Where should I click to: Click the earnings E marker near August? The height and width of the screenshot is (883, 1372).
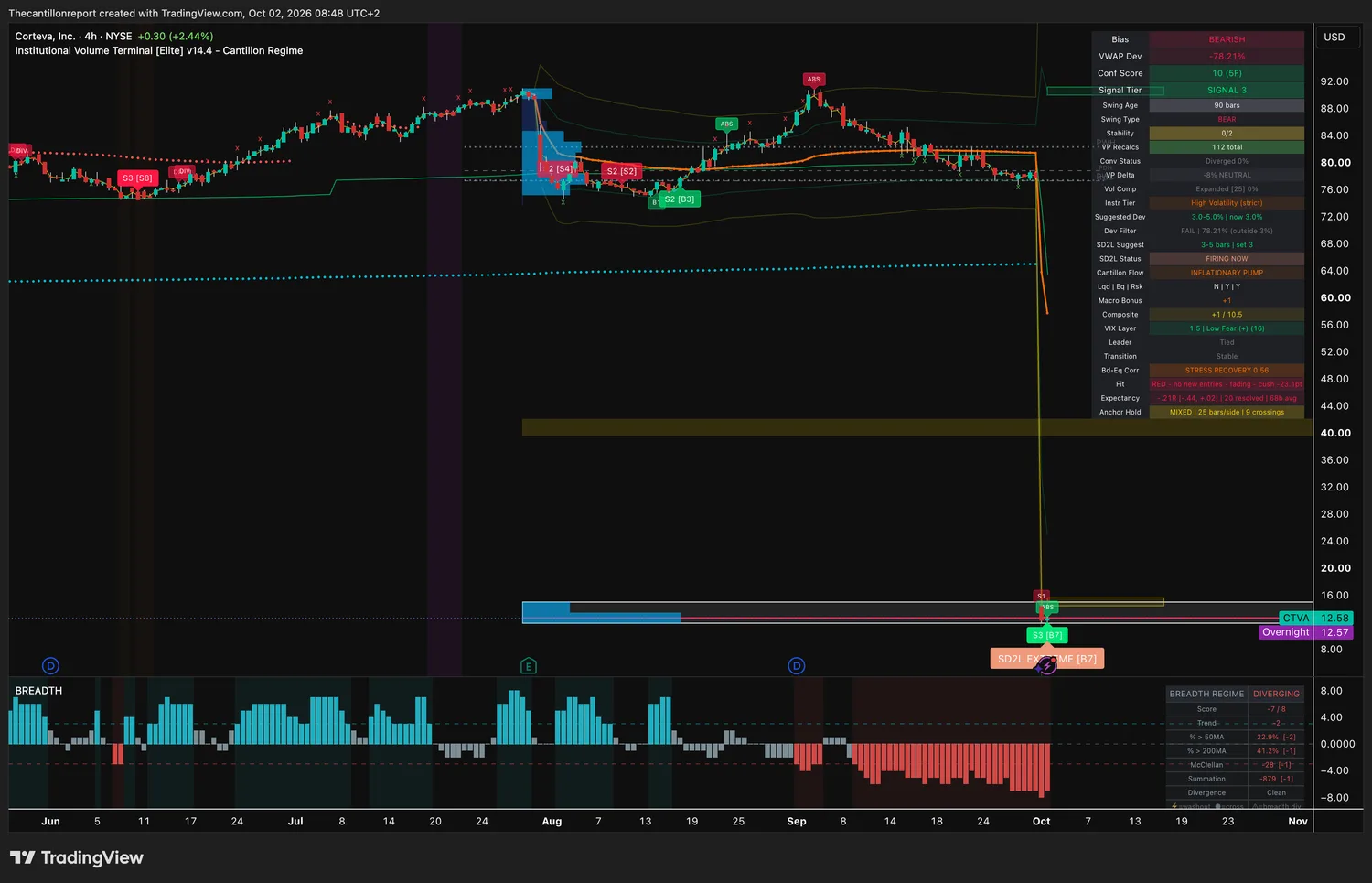(528, 666)
